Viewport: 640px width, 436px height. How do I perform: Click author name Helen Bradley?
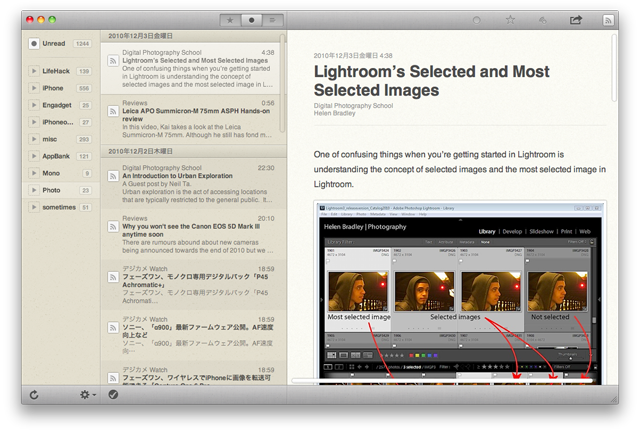(334, 113)
